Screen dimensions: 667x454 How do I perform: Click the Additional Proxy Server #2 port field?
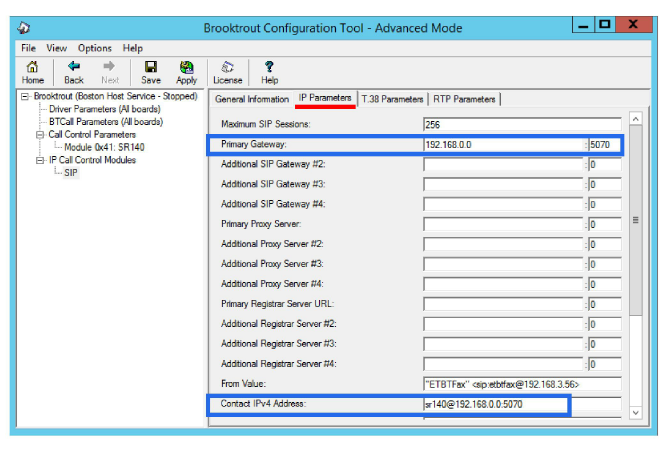coord(605,244)
